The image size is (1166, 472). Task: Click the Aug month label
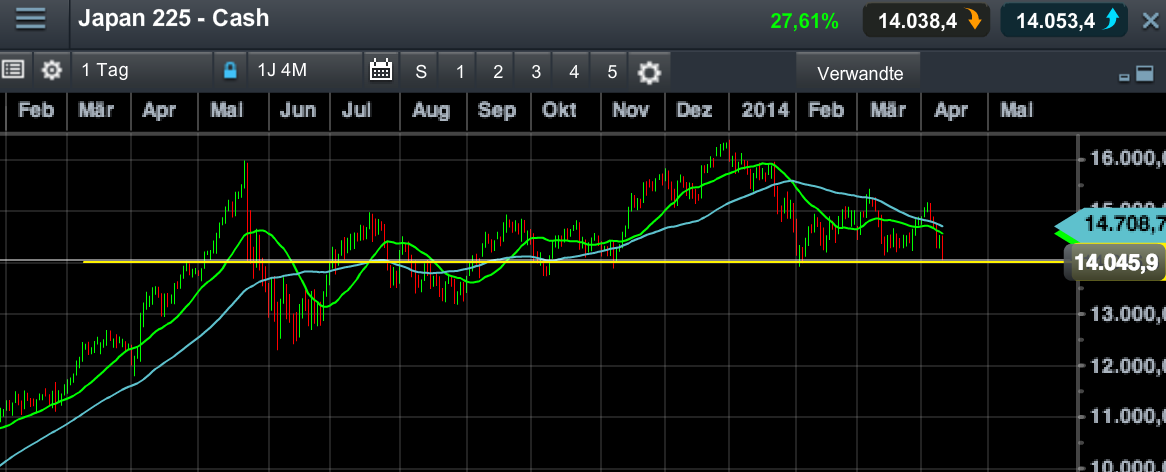[431, 111]
